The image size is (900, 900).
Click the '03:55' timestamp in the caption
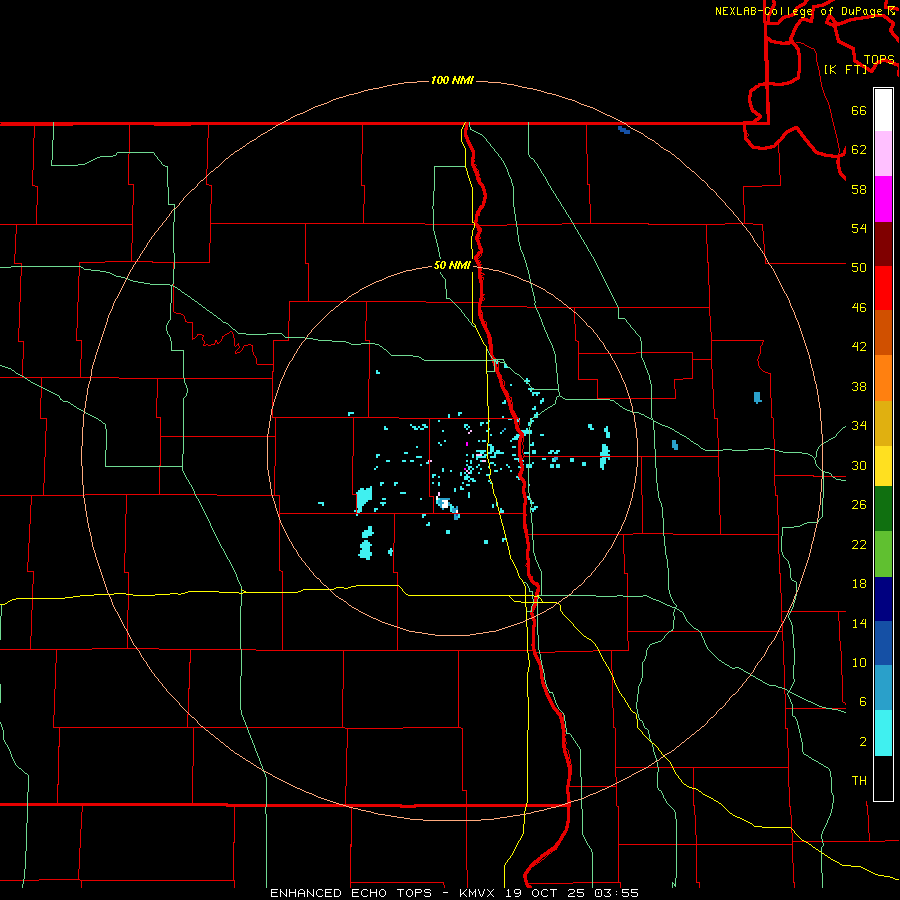tap(617, 893)
